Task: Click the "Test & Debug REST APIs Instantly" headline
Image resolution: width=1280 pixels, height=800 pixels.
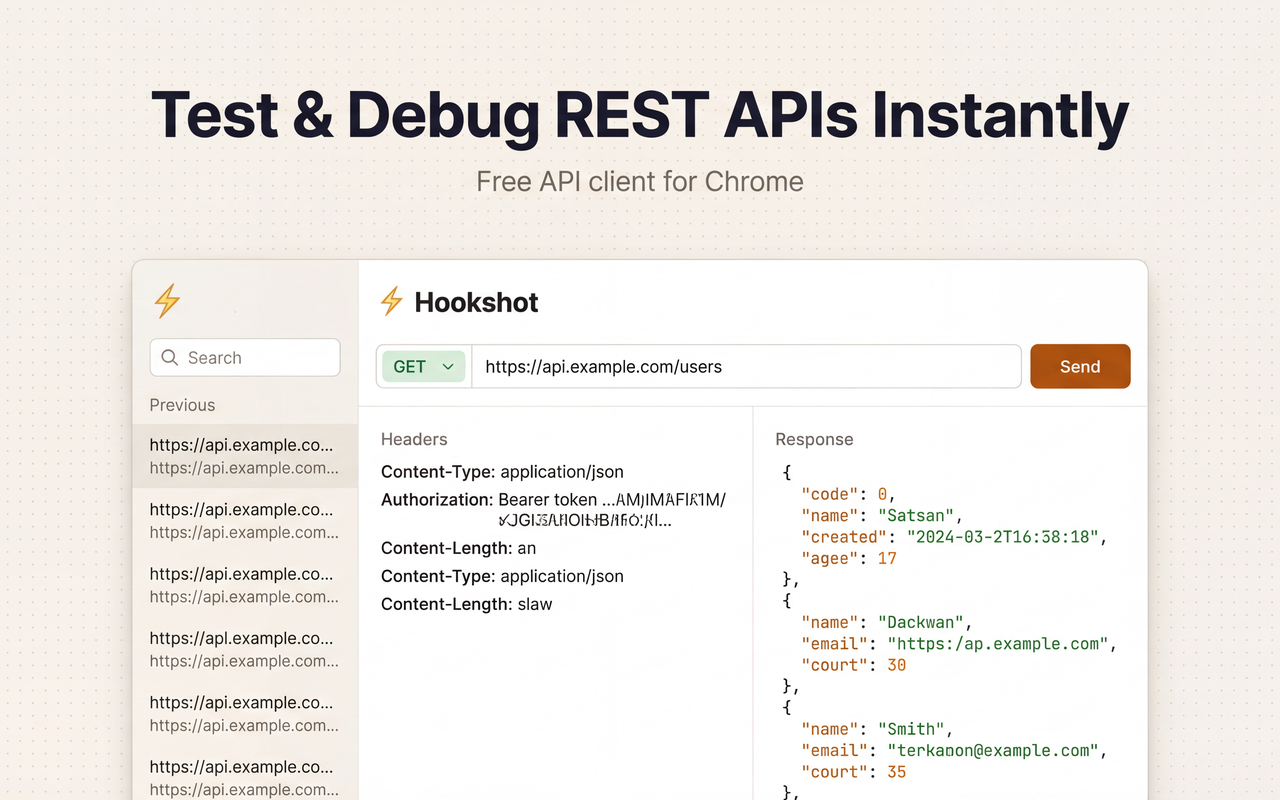Action: pyautogui.click(x=640, y=115)
